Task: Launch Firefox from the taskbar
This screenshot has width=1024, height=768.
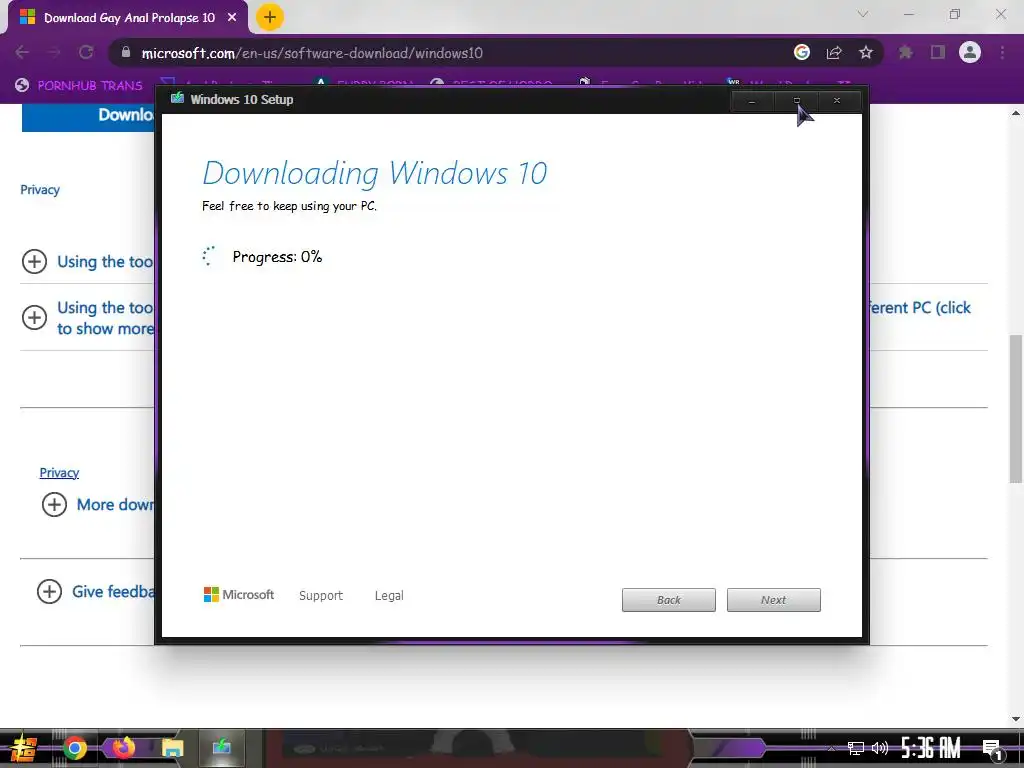Action: pyautogui.click(x=123, y=748)
